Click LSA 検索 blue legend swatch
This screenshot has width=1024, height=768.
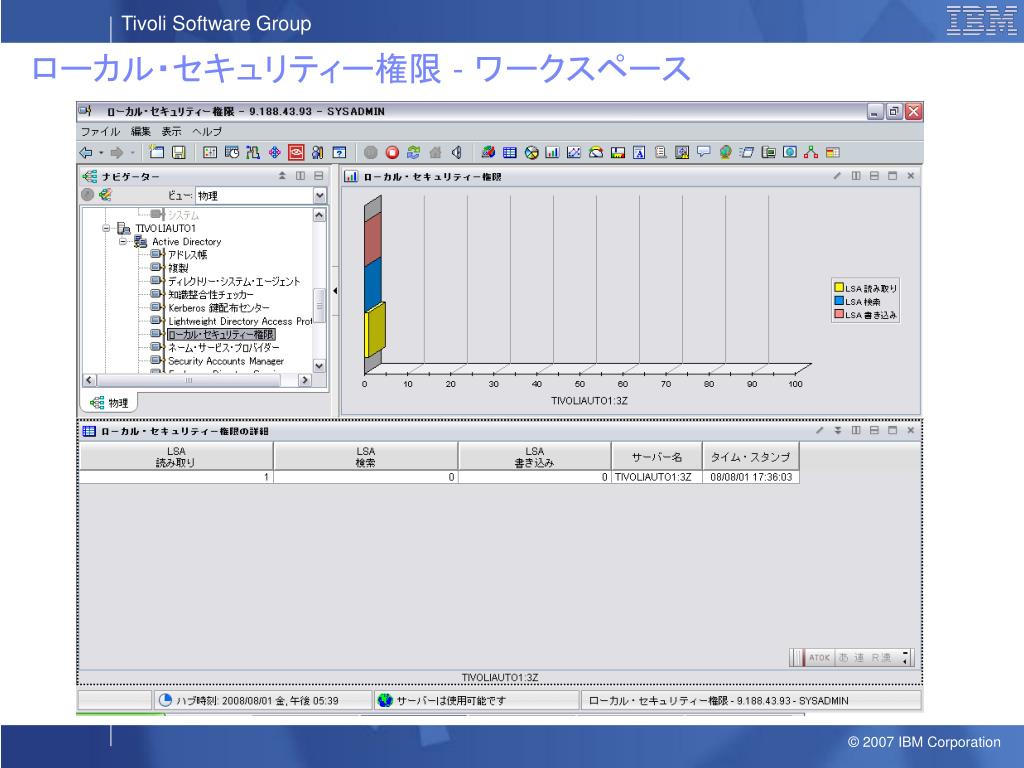click(x=839, y=300)
